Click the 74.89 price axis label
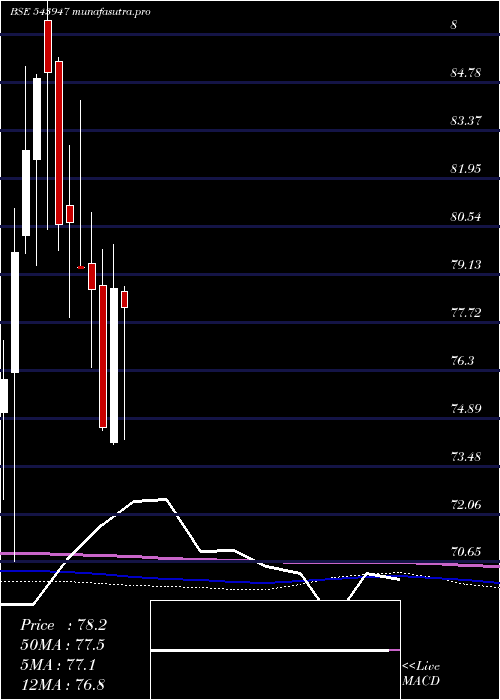The image size is (500, 700). tap(466, 409)
